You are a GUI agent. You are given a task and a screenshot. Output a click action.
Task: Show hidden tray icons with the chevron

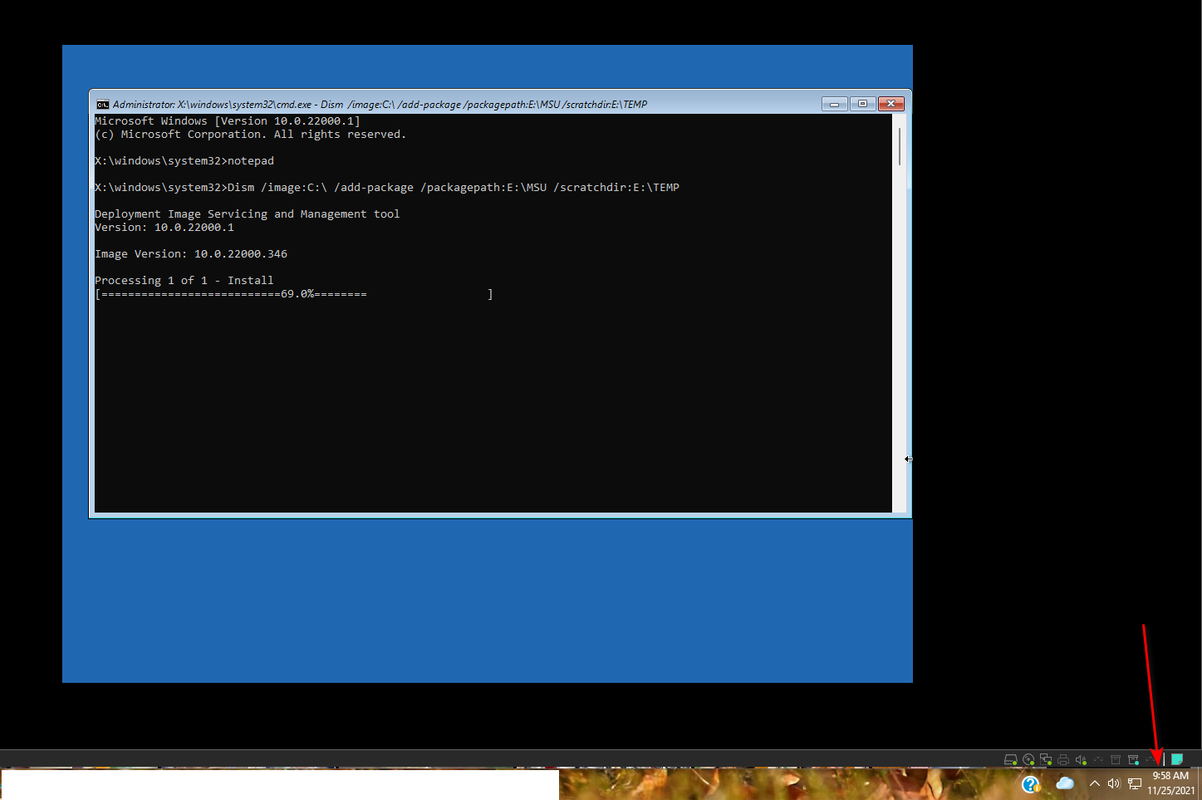(1094, 784)
